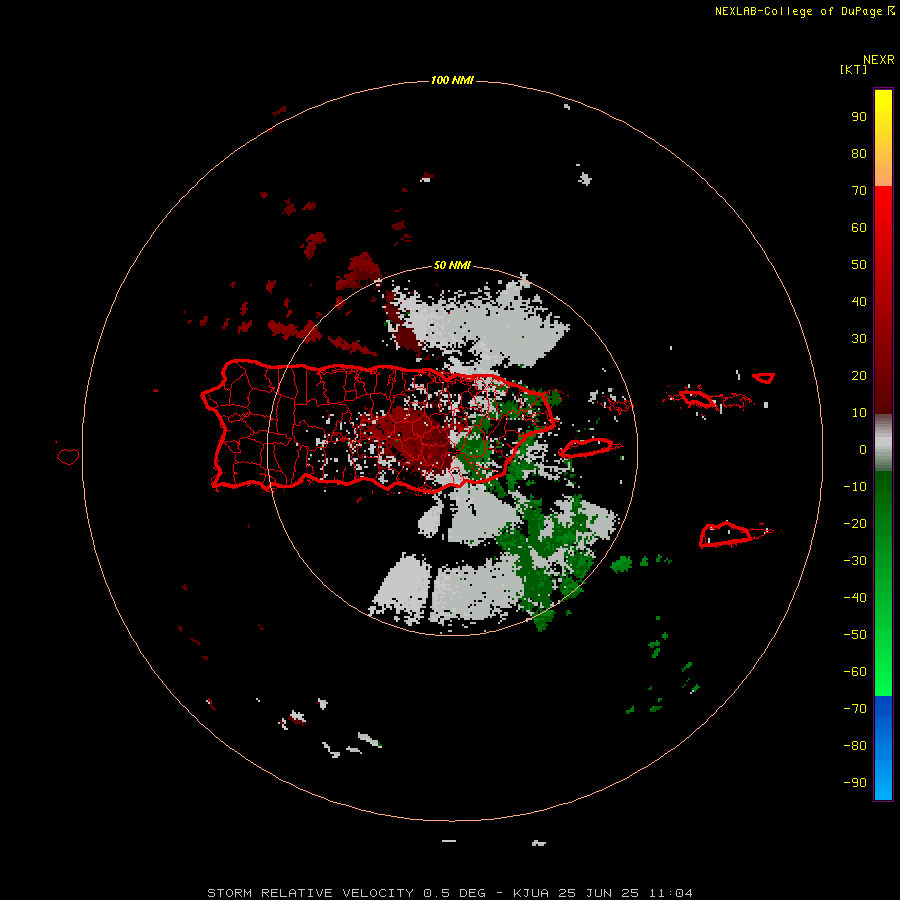Click the 60 value on velocity scale
Image resolution: width=900 pixels, height=900 pixels.
[859, 228]
